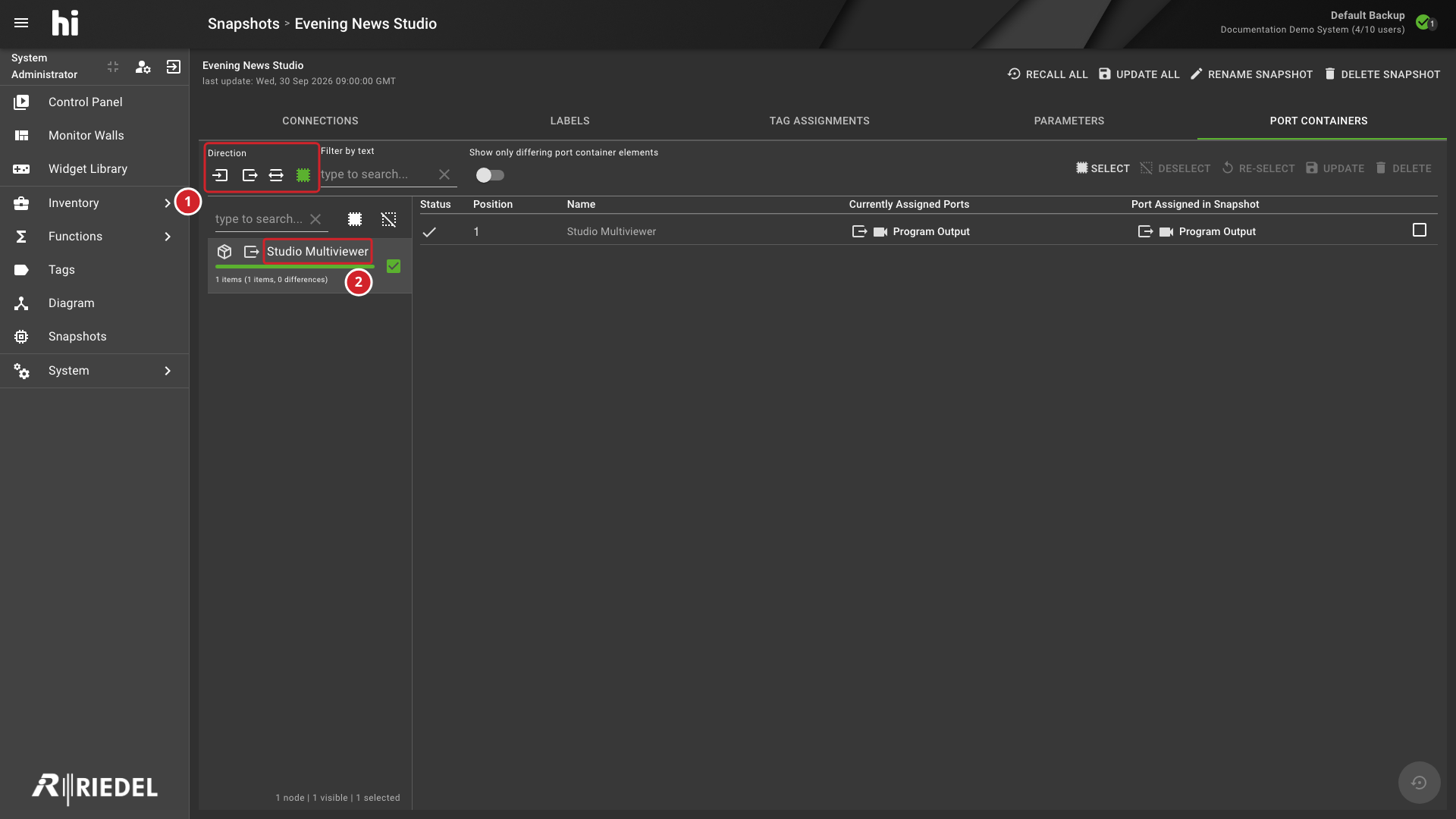
Task: Open Monitor Walls from sidebar
Action: tap(94, 136)
